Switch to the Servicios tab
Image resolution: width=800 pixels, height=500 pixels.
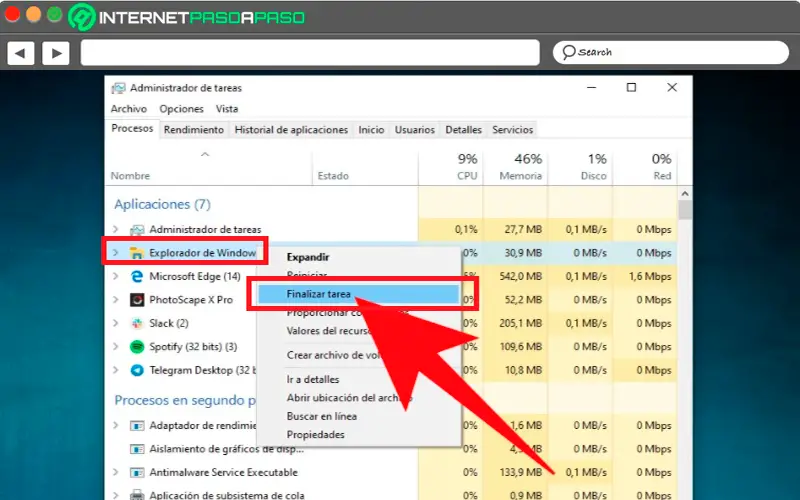click(512, 130)
